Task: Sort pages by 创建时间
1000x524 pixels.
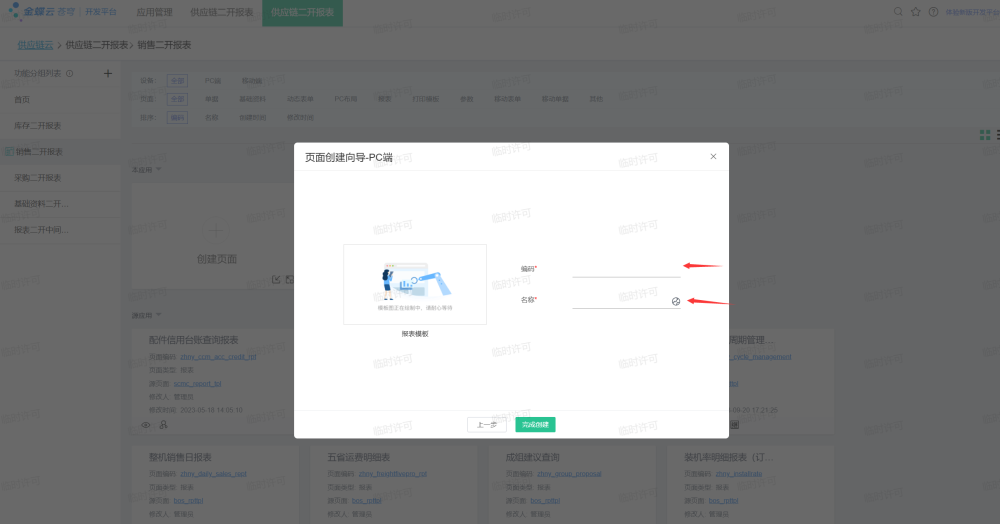Action: [x=253, y=117]
